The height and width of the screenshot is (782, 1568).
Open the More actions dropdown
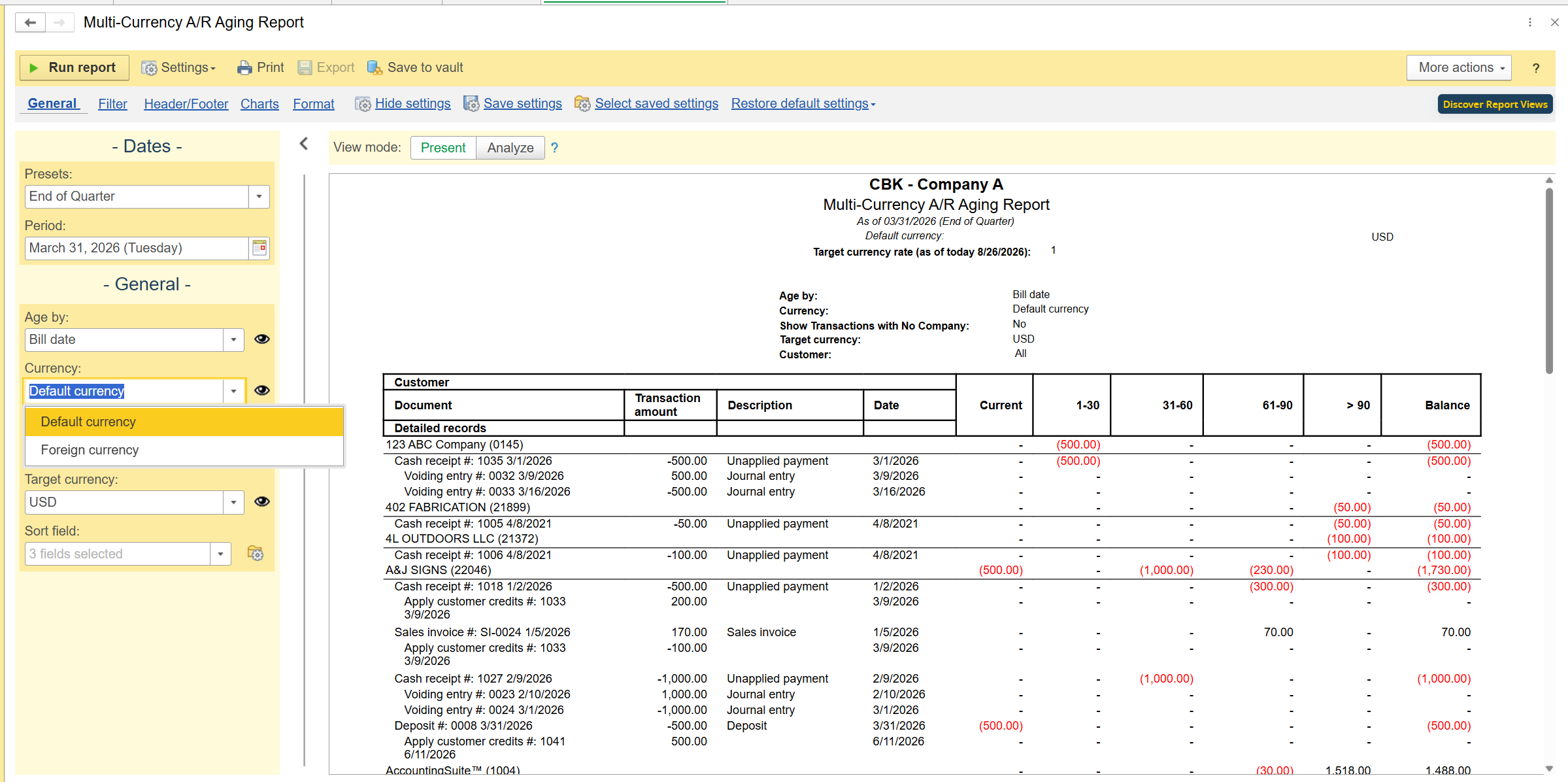coord(1459,67)
